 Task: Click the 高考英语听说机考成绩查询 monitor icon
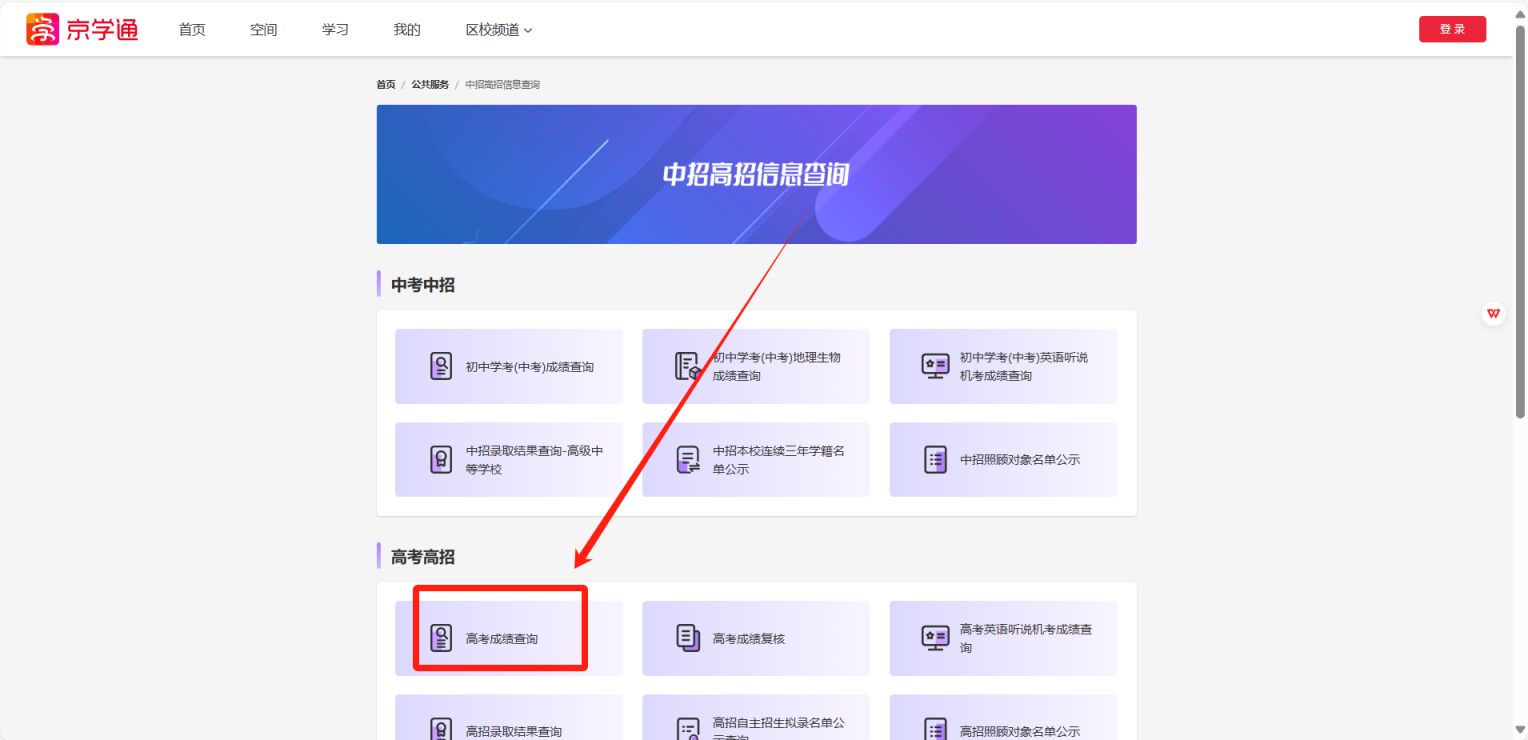point(935,638)
